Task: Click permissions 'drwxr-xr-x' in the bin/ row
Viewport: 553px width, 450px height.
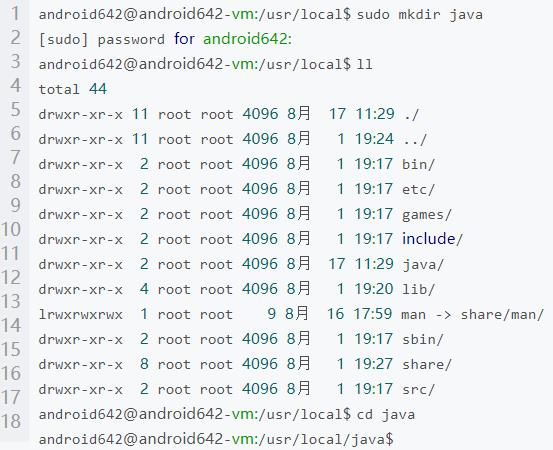Action: pyautogui.click(x=80, y=164)
